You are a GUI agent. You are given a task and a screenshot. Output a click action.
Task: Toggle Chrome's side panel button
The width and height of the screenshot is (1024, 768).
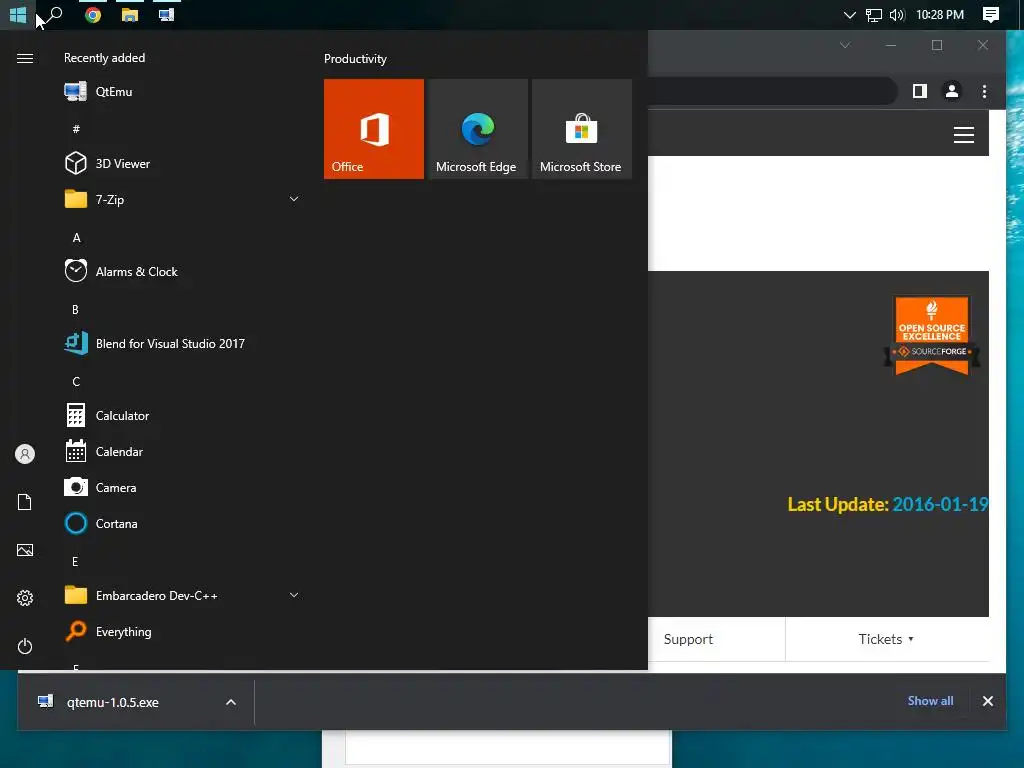pos(920,91)
